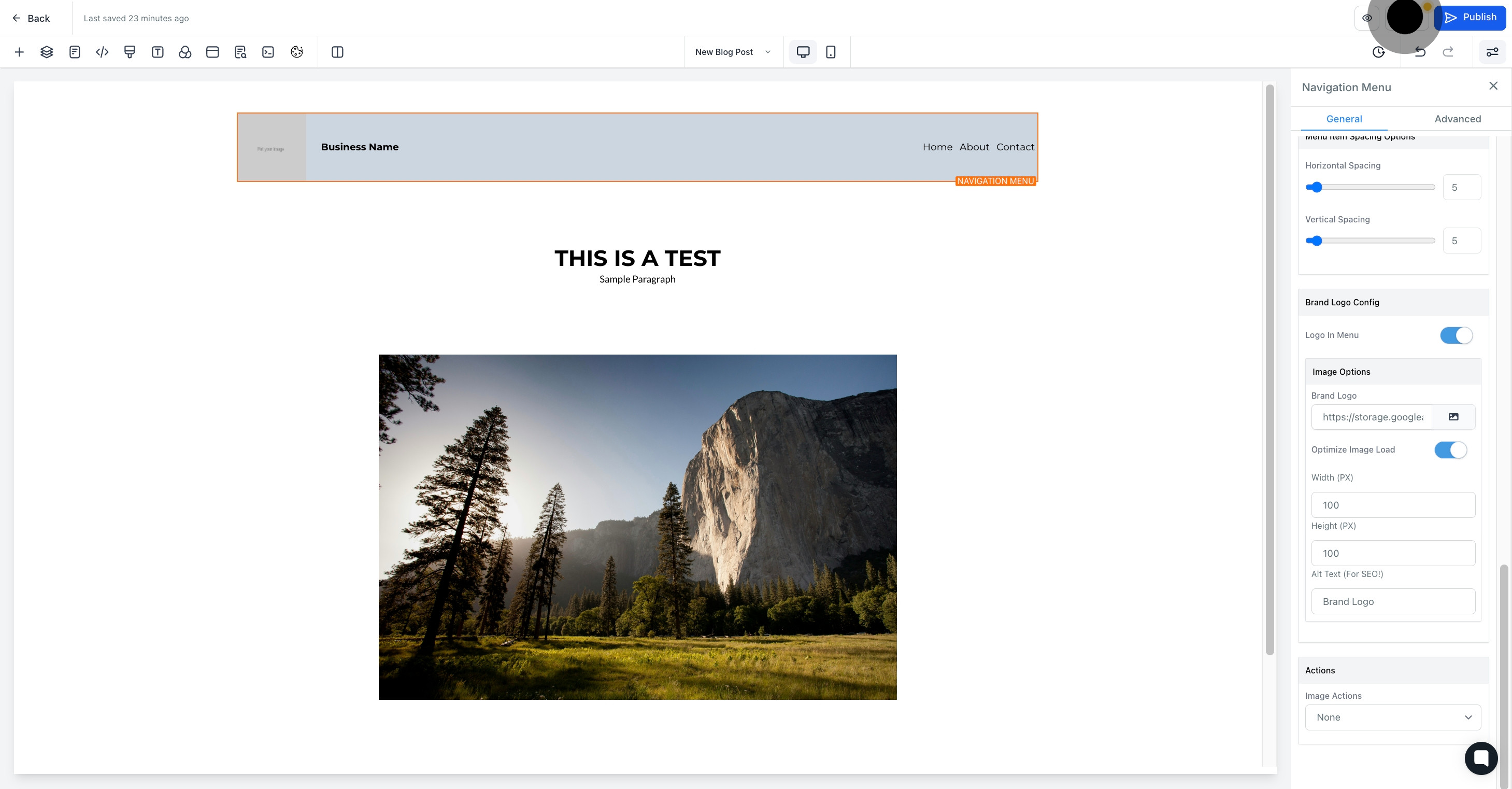Viewport: 1512px width, 789px height.
Task: Open the custom code brackets tool
Action: click(x=102, y=52)
